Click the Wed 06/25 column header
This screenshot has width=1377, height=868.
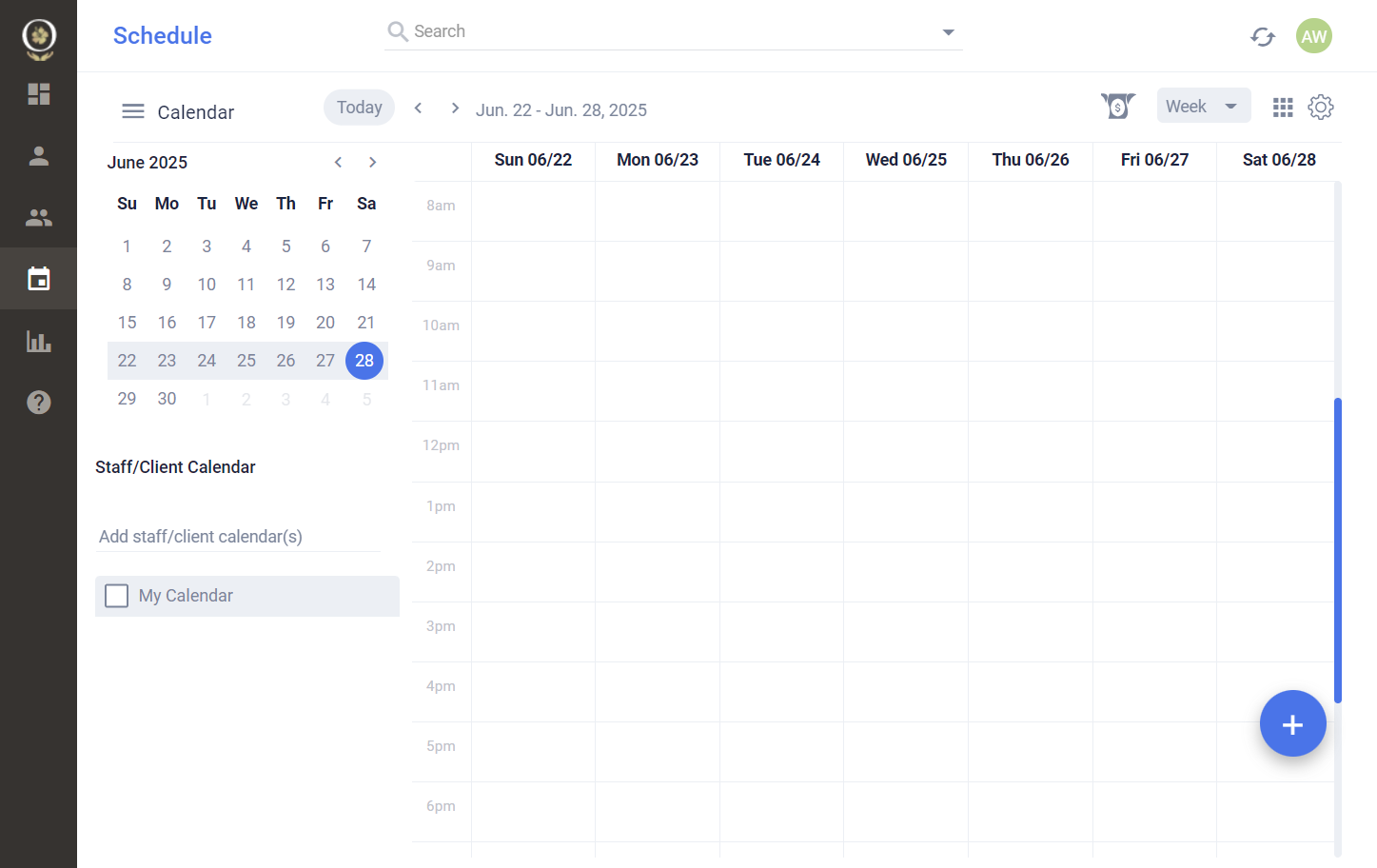pyautogui.click(x=906, y=160)
